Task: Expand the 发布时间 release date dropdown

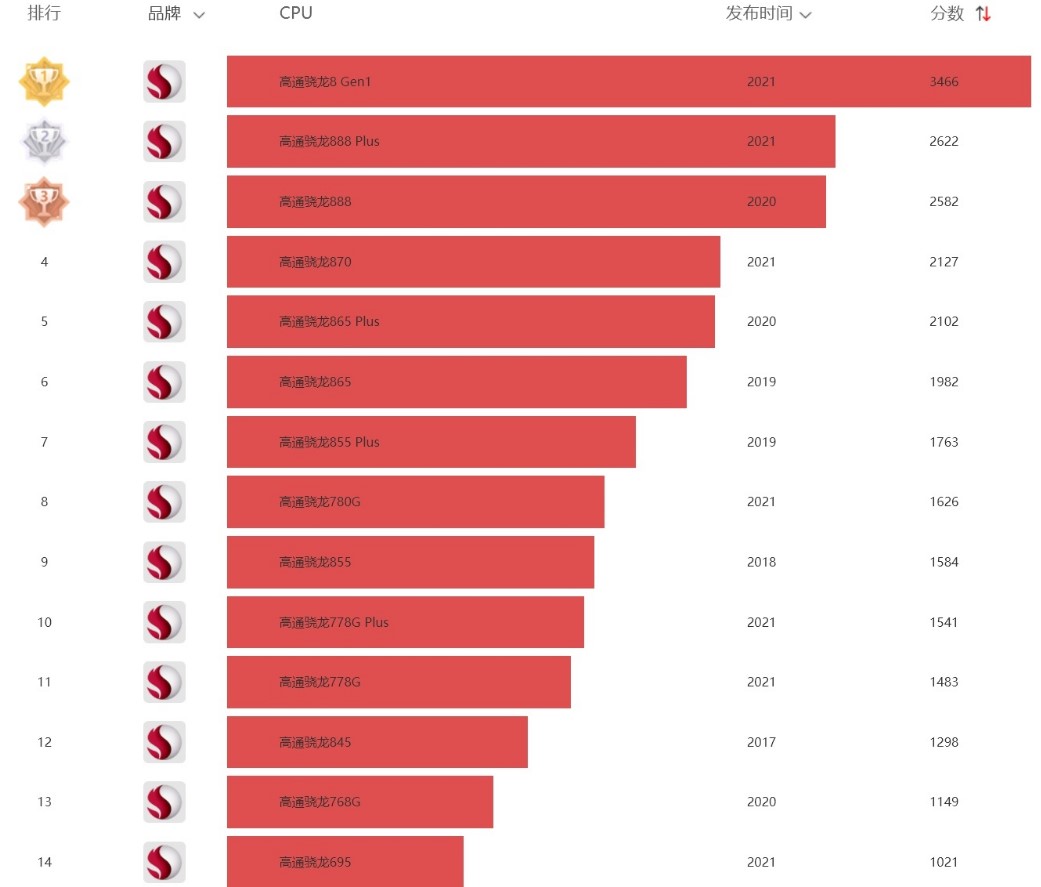Action: point(805,15)
